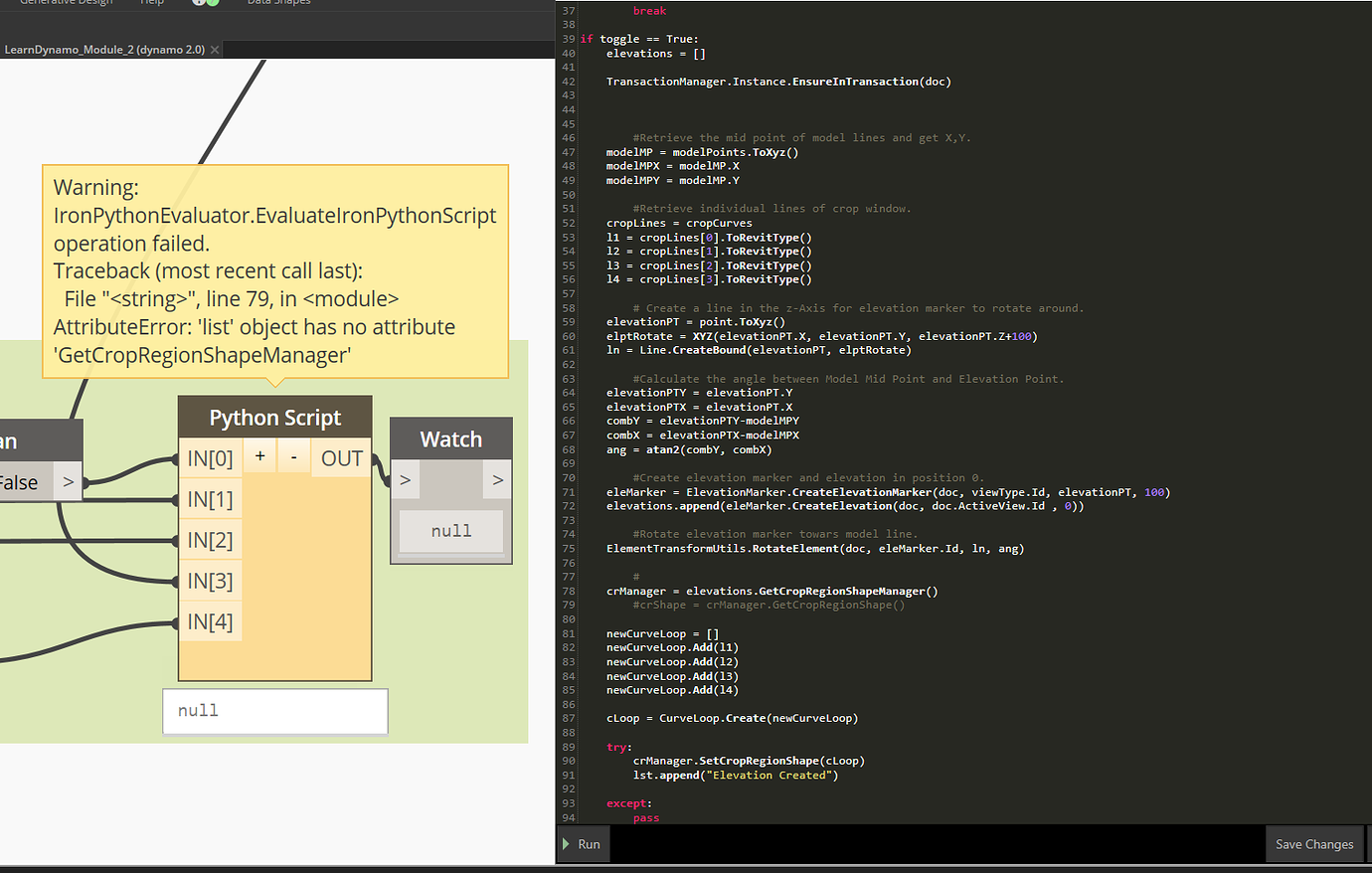Open the Help menu
1372x873 pixels.
pyautogui.click(x=151, y=3)
